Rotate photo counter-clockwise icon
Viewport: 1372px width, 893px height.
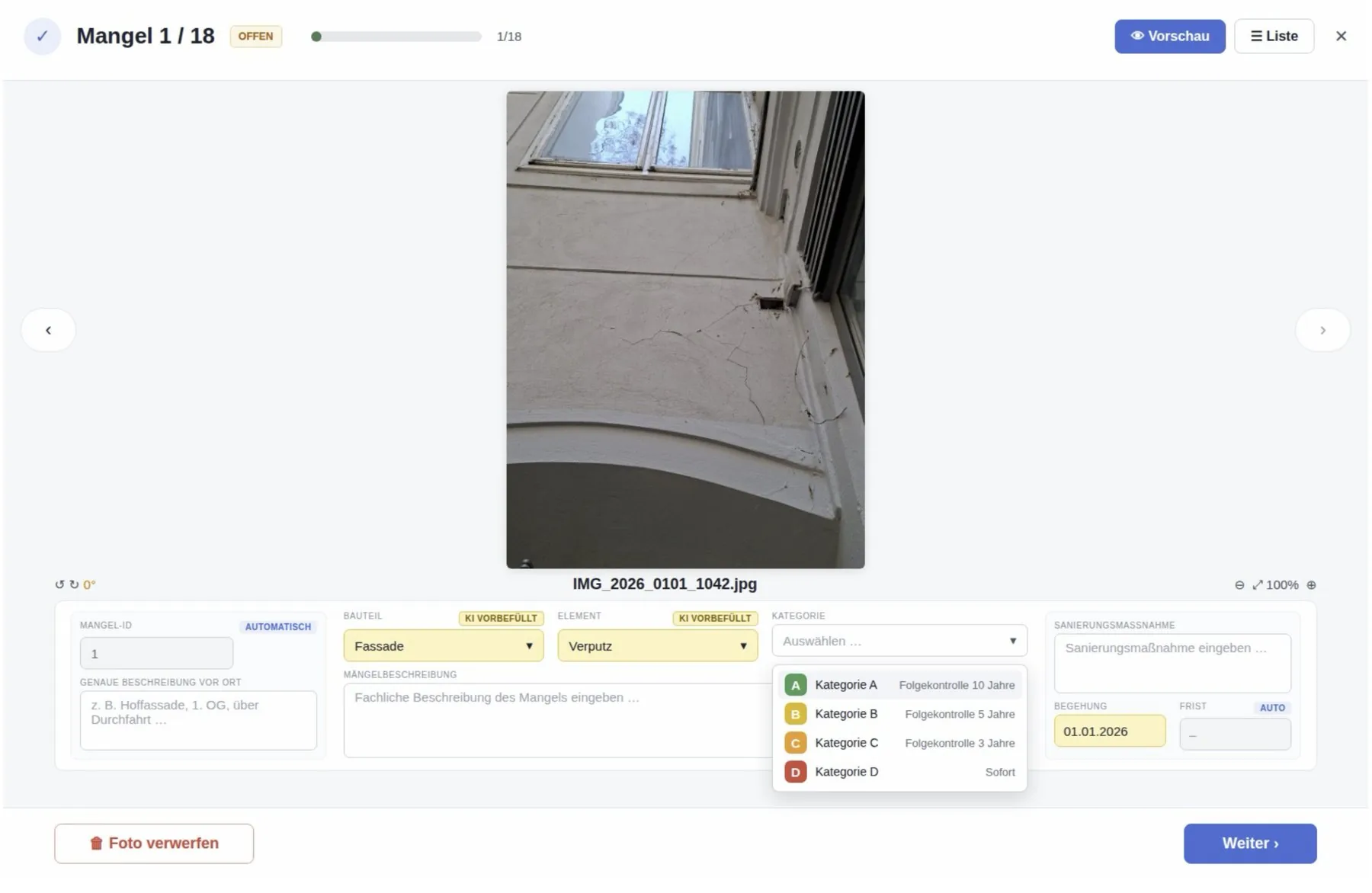(x=59, y=585)
